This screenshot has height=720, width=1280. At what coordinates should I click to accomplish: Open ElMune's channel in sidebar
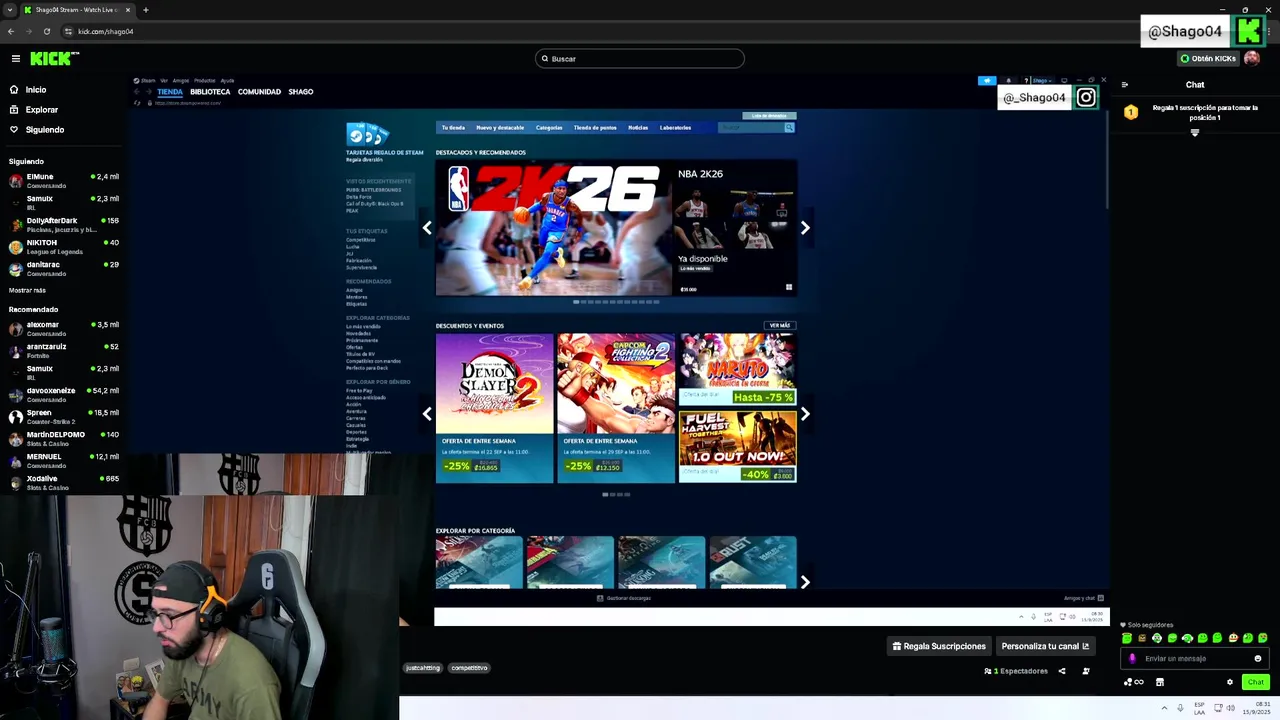coord(64,181)
